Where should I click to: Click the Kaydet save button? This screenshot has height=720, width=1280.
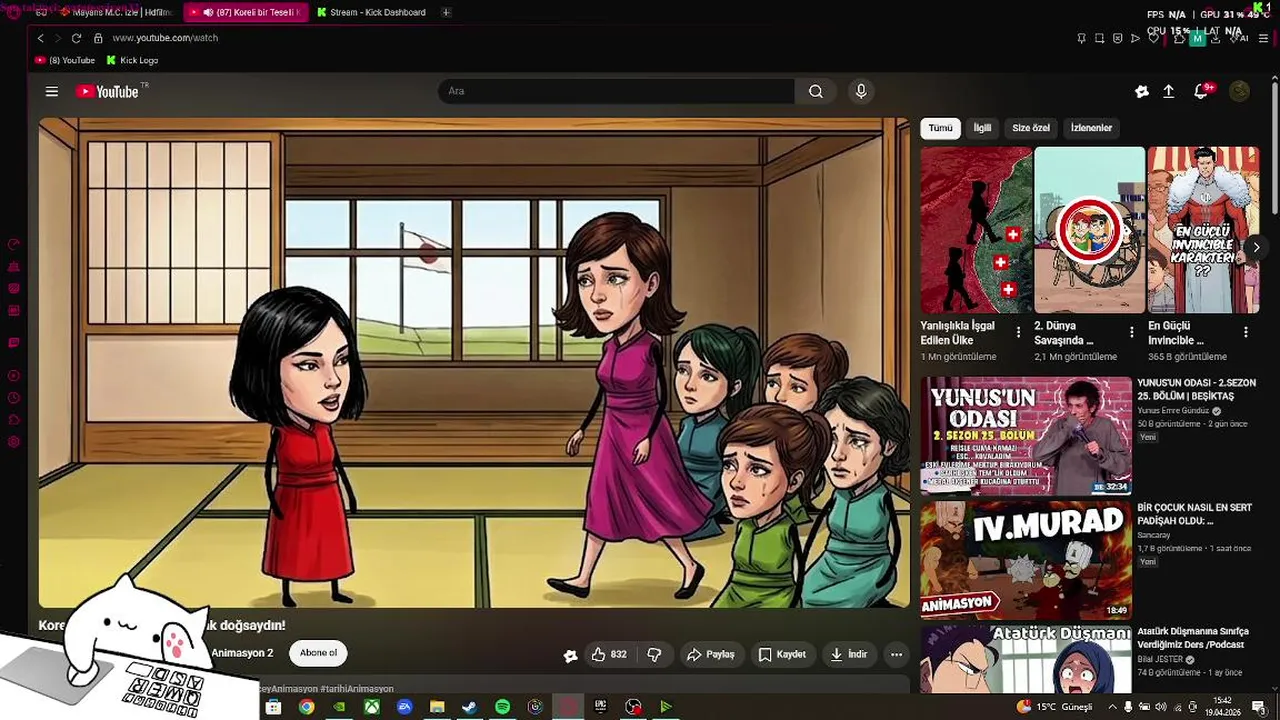(782, 654)
